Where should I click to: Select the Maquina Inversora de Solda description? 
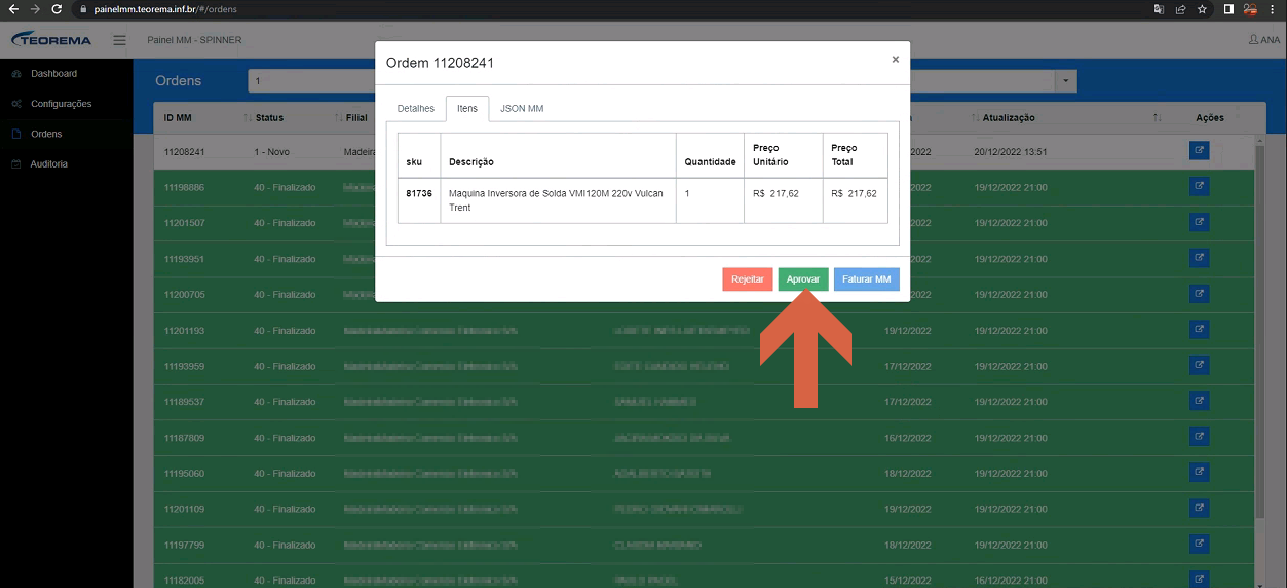click(x=556, y=200)
